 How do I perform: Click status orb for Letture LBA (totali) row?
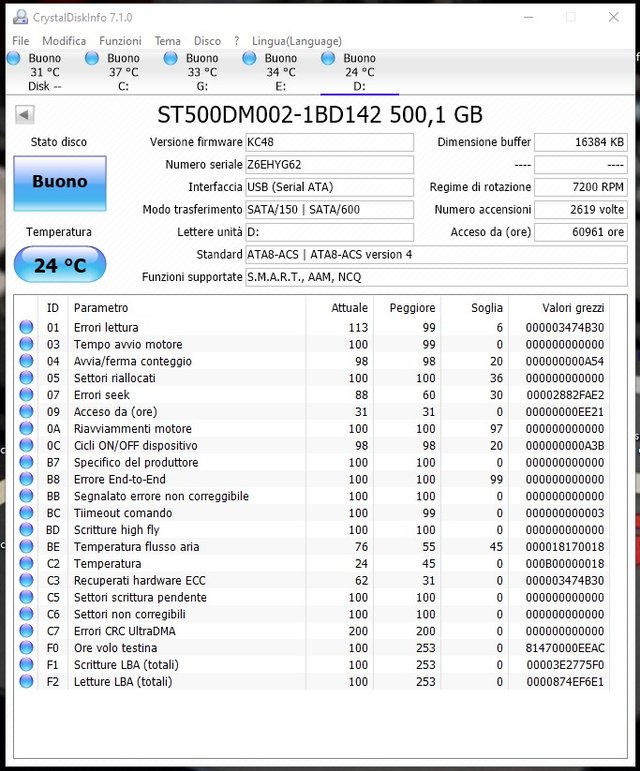click(x=26, y=682)
